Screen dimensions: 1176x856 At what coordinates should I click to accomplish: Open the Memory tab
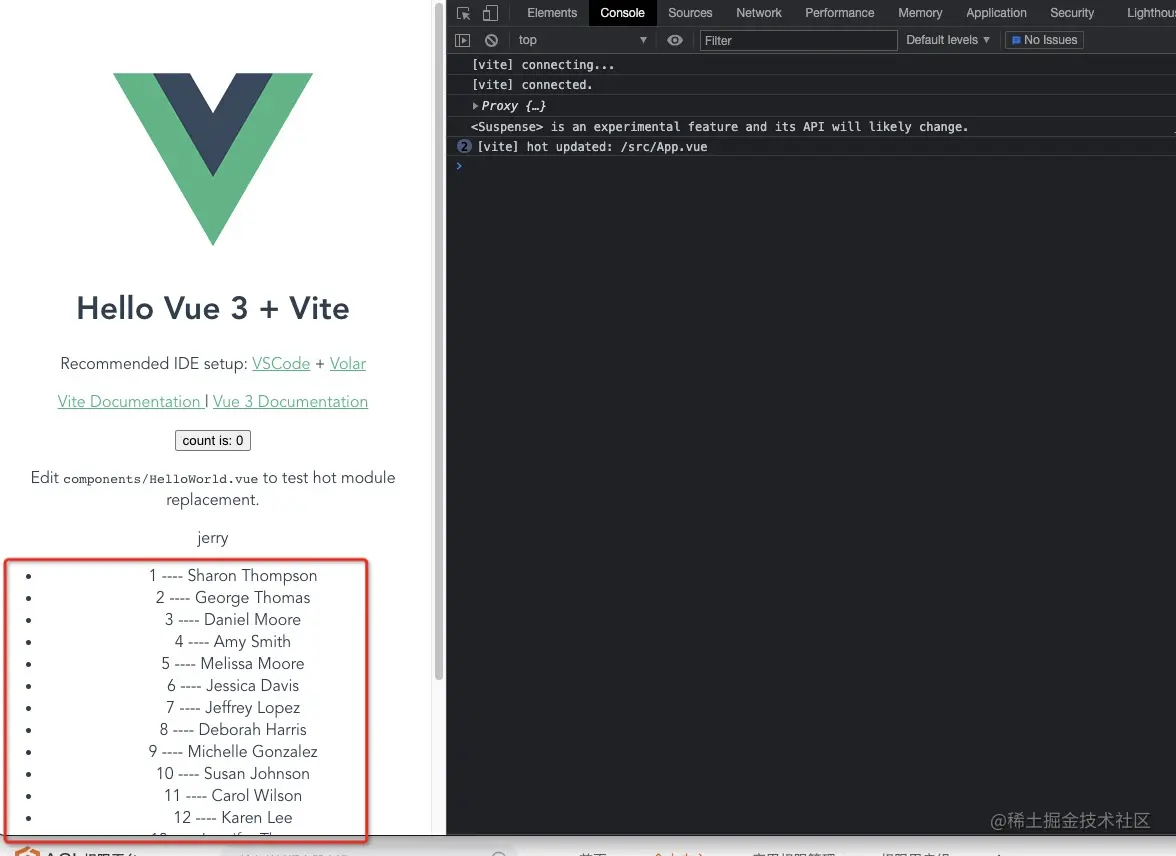[920, 13]
